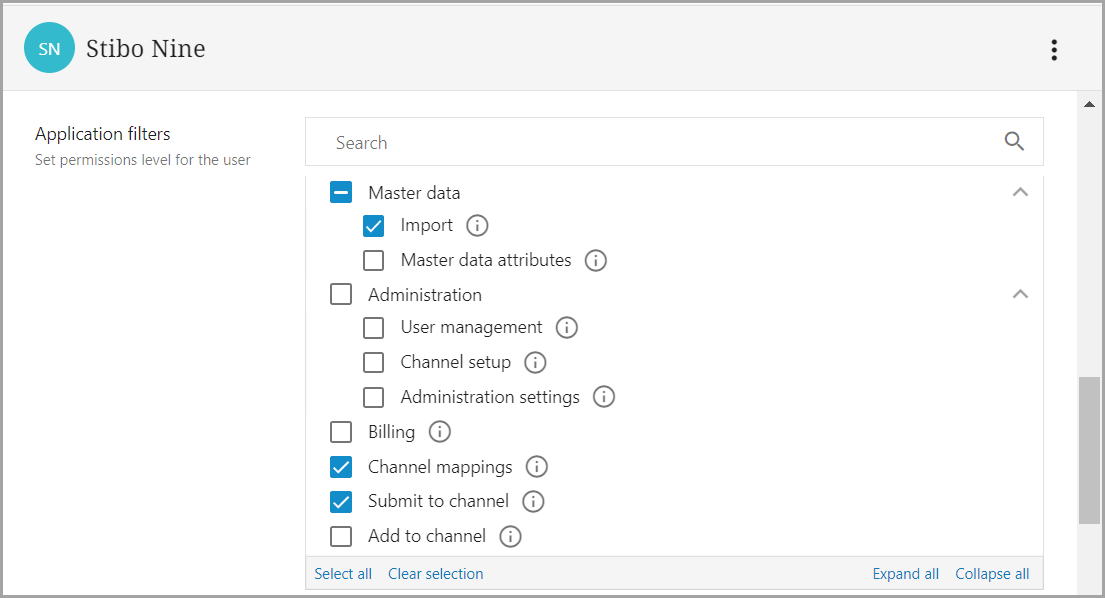The height and width of the screenshot is (598, 1105).
Task: Collapse the Master data group
Action: tap(1020, 192)
